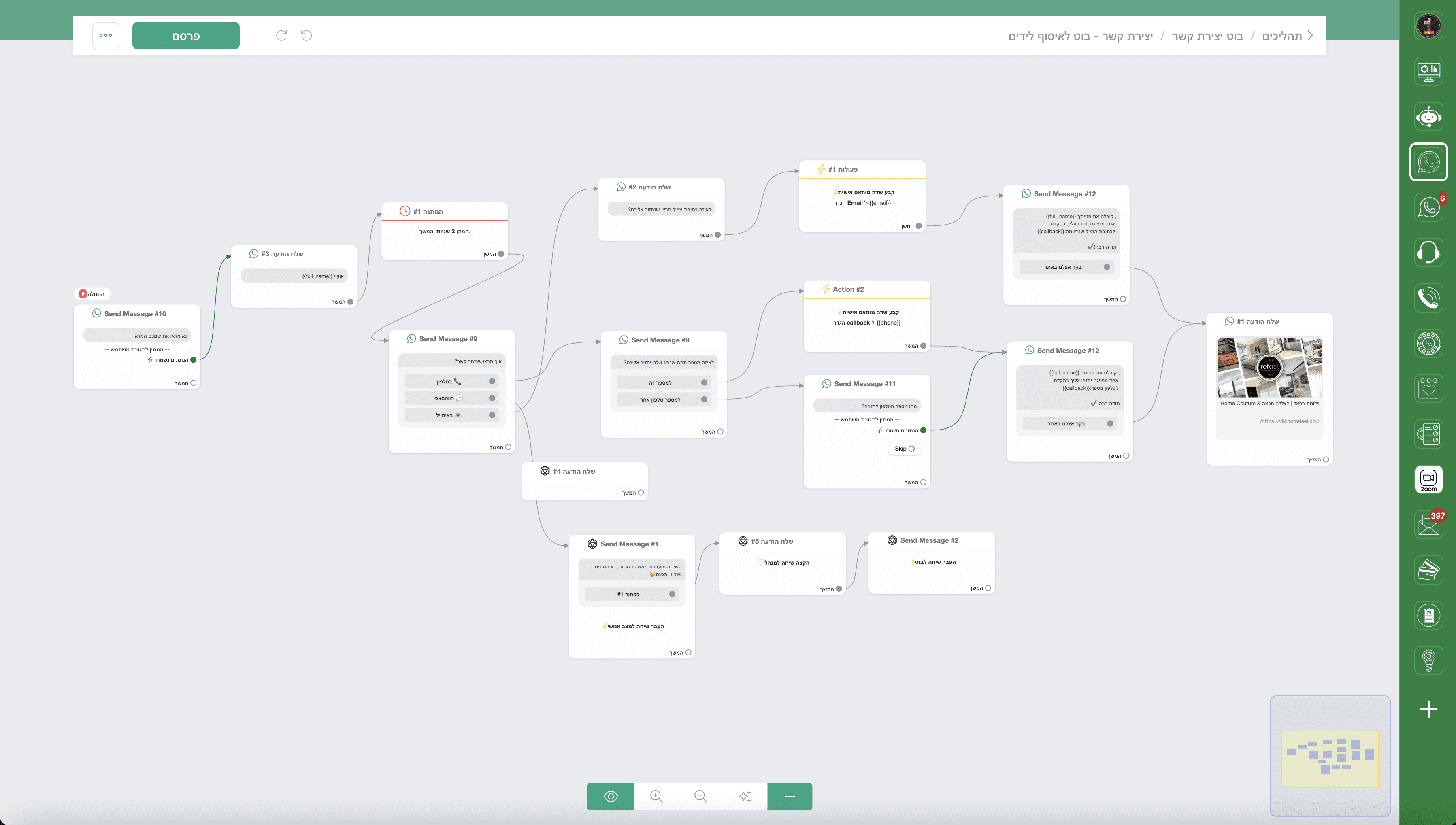Click the zoom out magnifier icon
The width and height of the screenshot is (1456, 825).
(x=700, y=796)
